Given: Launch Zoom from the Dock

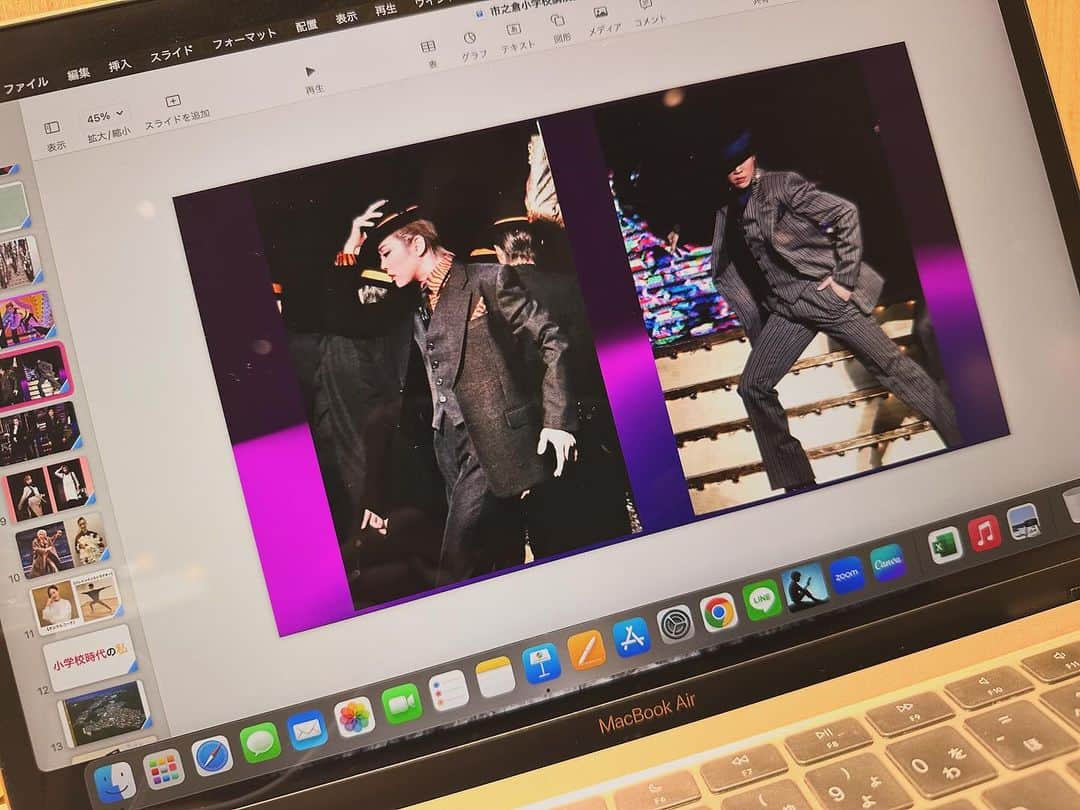Looking at the screenshot, I should pyautogui.click(x=846, y=574).
